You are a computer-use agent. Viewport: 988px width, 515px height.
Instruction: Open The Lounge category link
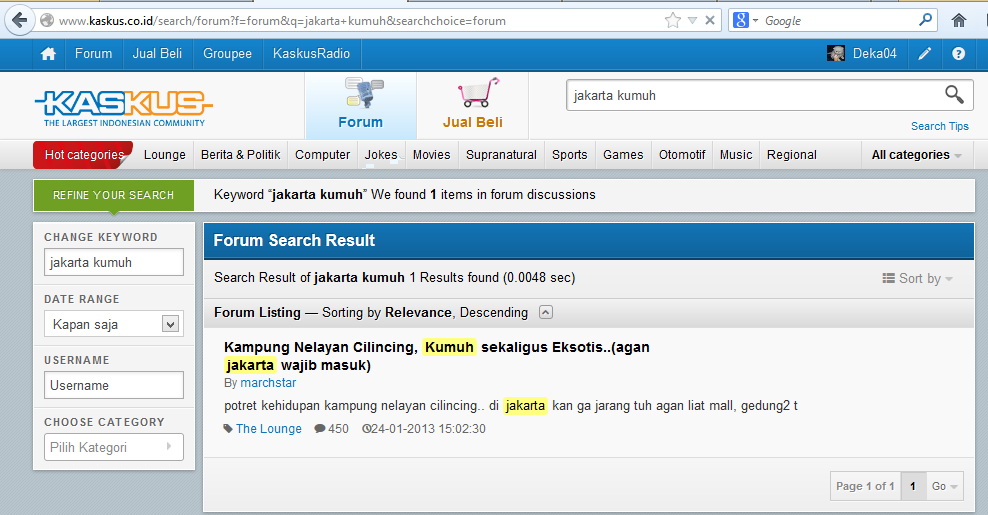pos(268,429)
